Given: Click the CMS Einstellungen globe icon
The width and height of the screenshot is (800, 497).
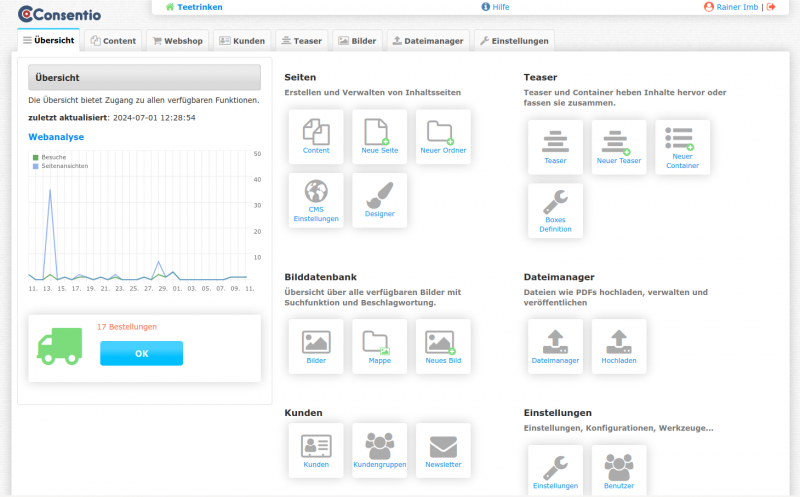Looking at the screenshot, I should tap(316, 200).
